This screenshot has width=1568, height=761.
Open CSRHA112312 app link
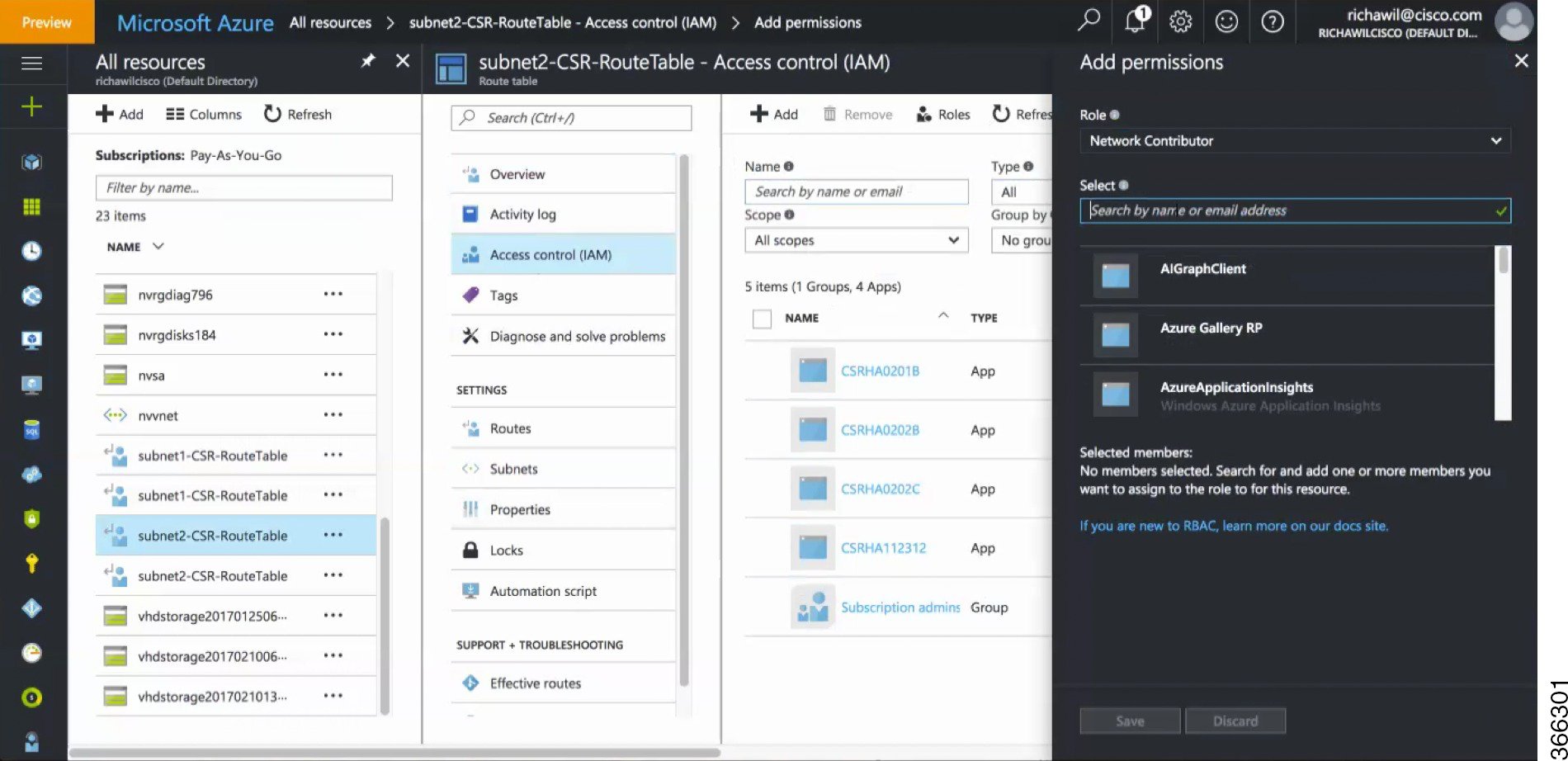tap(883, 548)
